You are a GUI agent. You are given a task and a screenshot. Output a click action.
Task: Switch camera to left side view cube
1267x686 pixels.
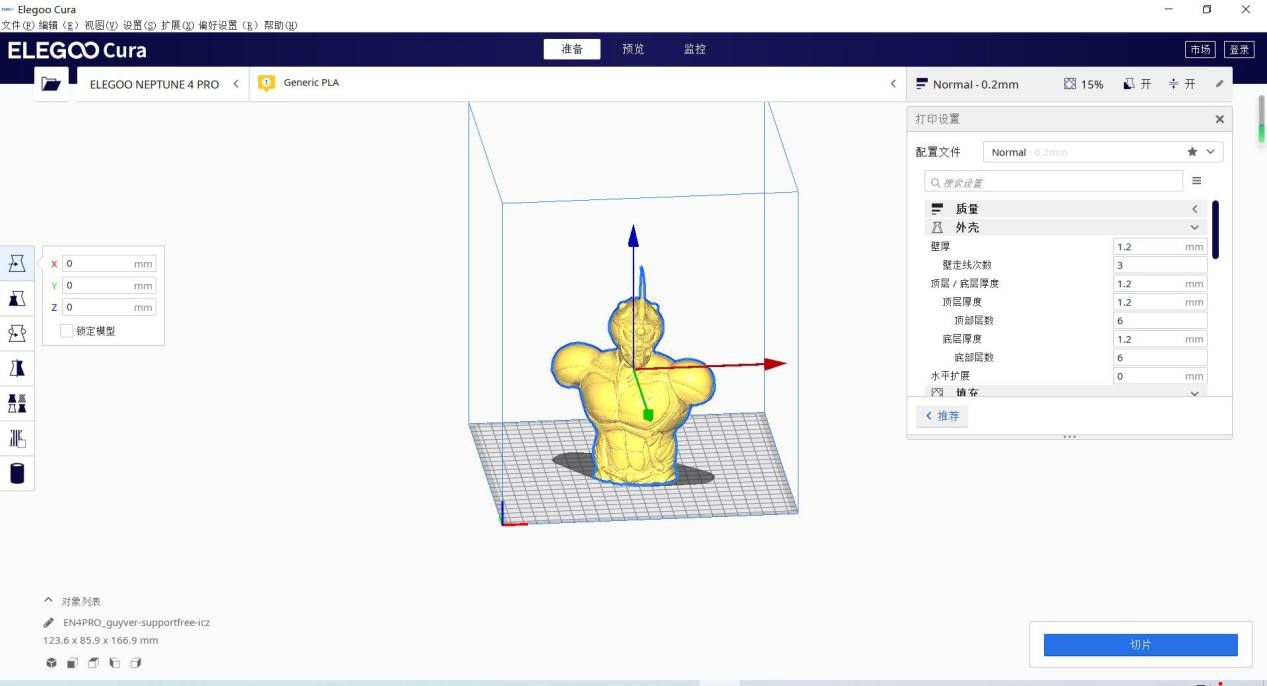coord(114,663)
